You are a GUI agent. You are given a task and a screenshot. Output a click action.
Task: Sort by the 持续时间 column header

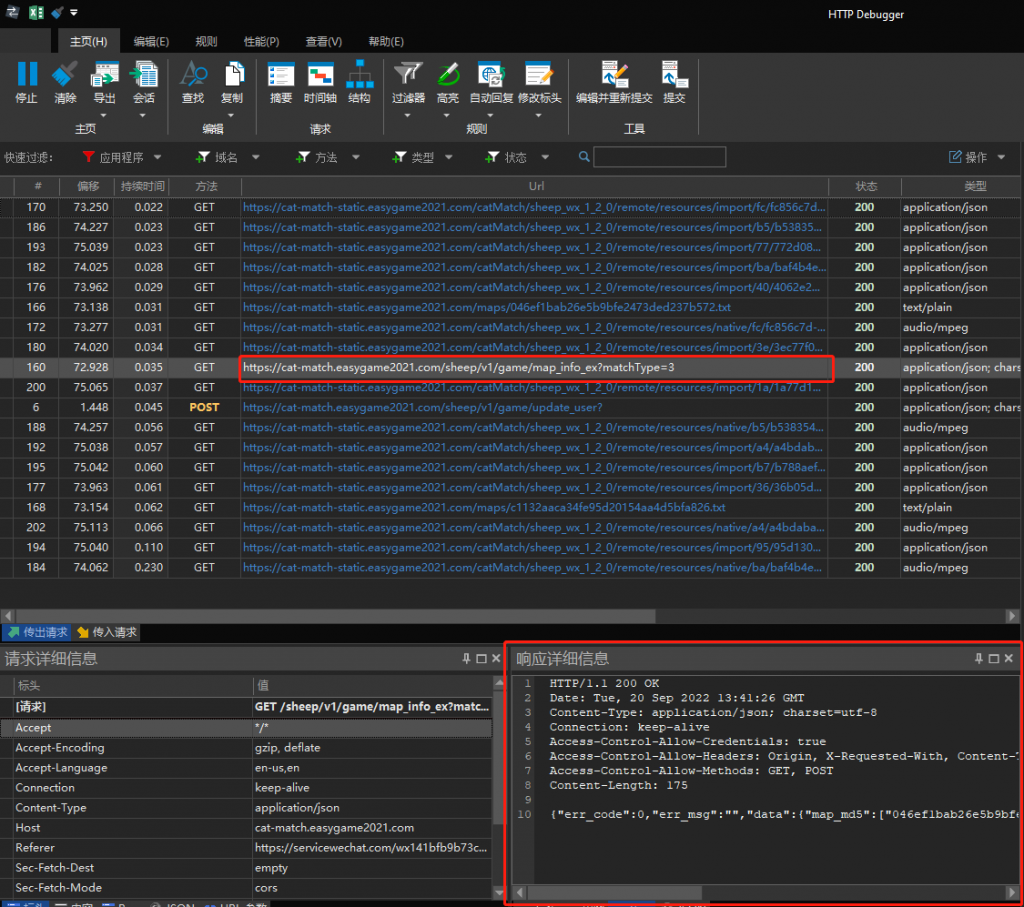coord(141,187)
